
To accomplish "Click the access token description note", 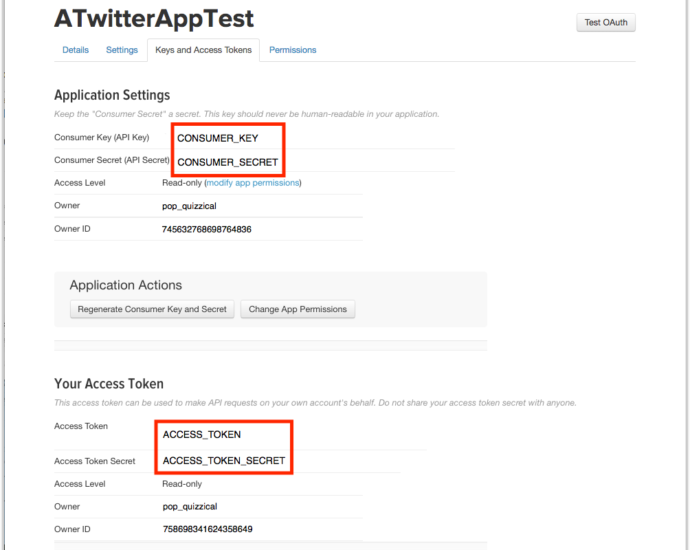I will 315,403.
